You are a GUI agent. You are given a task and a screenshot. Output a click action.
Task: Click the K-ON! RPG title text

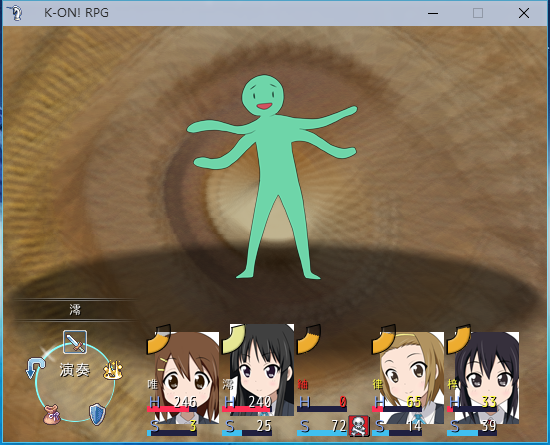(x=76, y=13)
